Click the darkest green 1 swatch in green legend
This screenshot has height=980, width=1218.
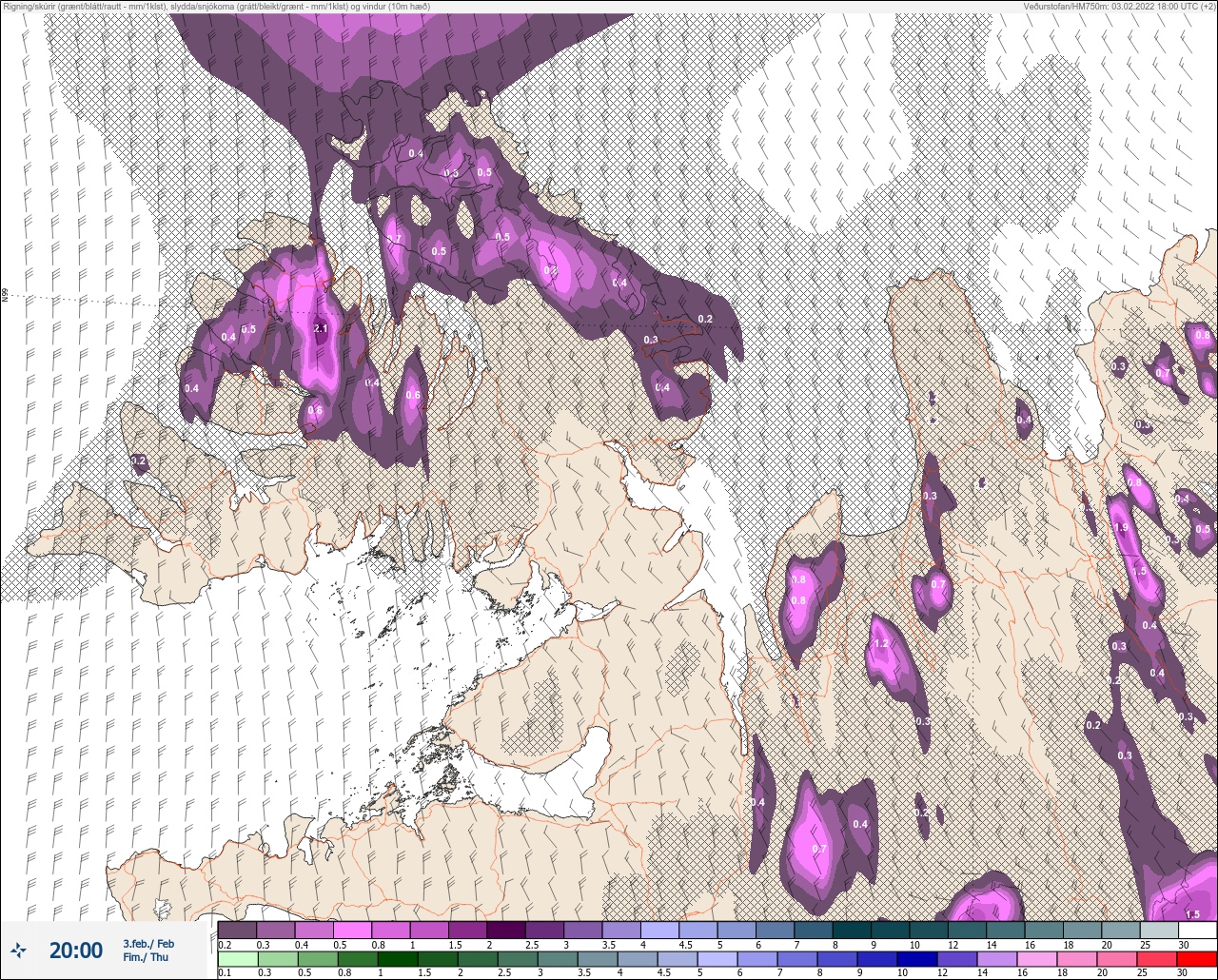398,958
